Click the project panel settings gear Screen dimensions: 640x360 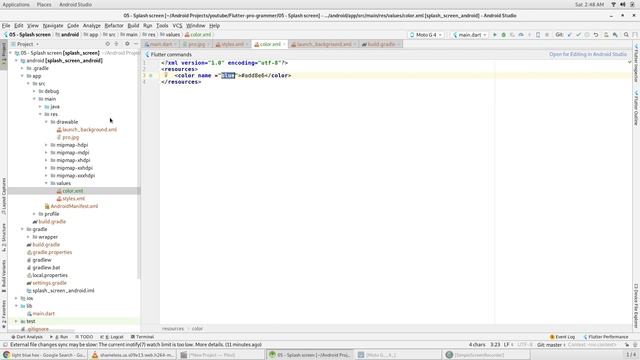tap(127, 44)
